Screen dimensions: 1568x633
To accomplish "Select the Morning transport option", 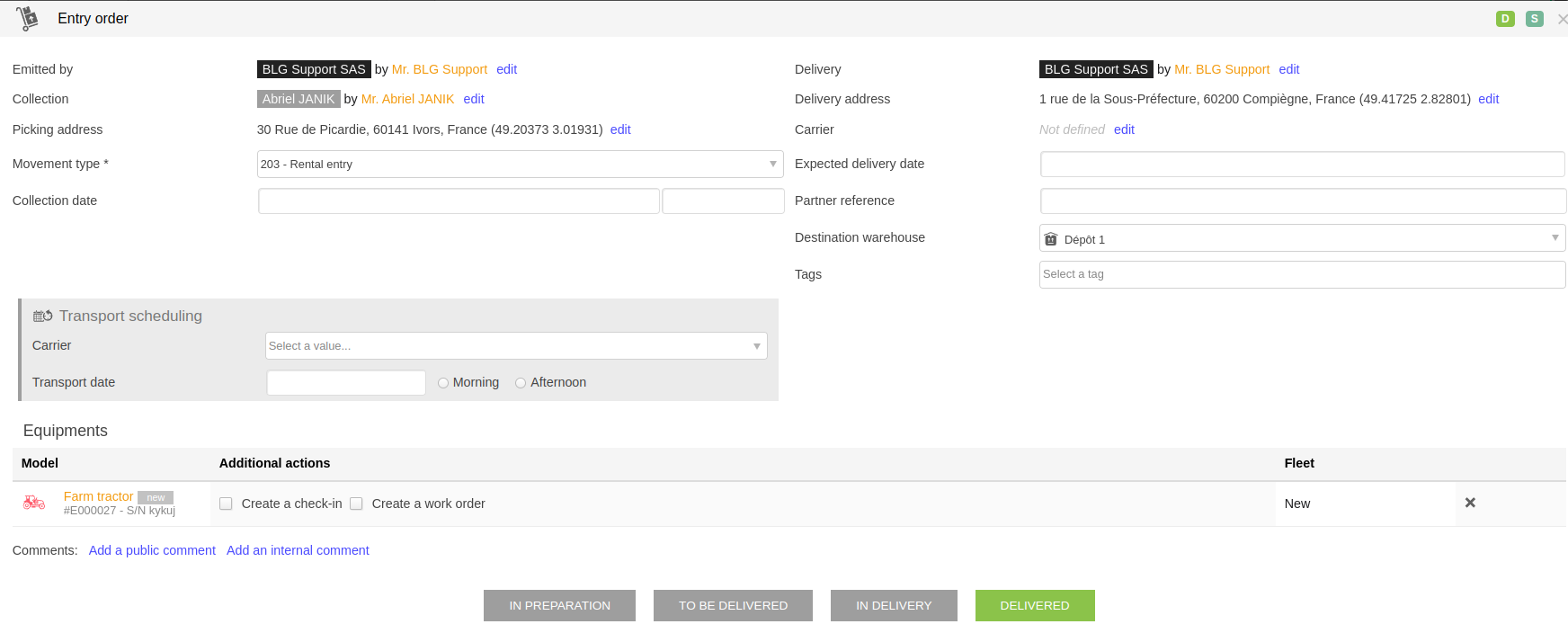I will point(443,383).
